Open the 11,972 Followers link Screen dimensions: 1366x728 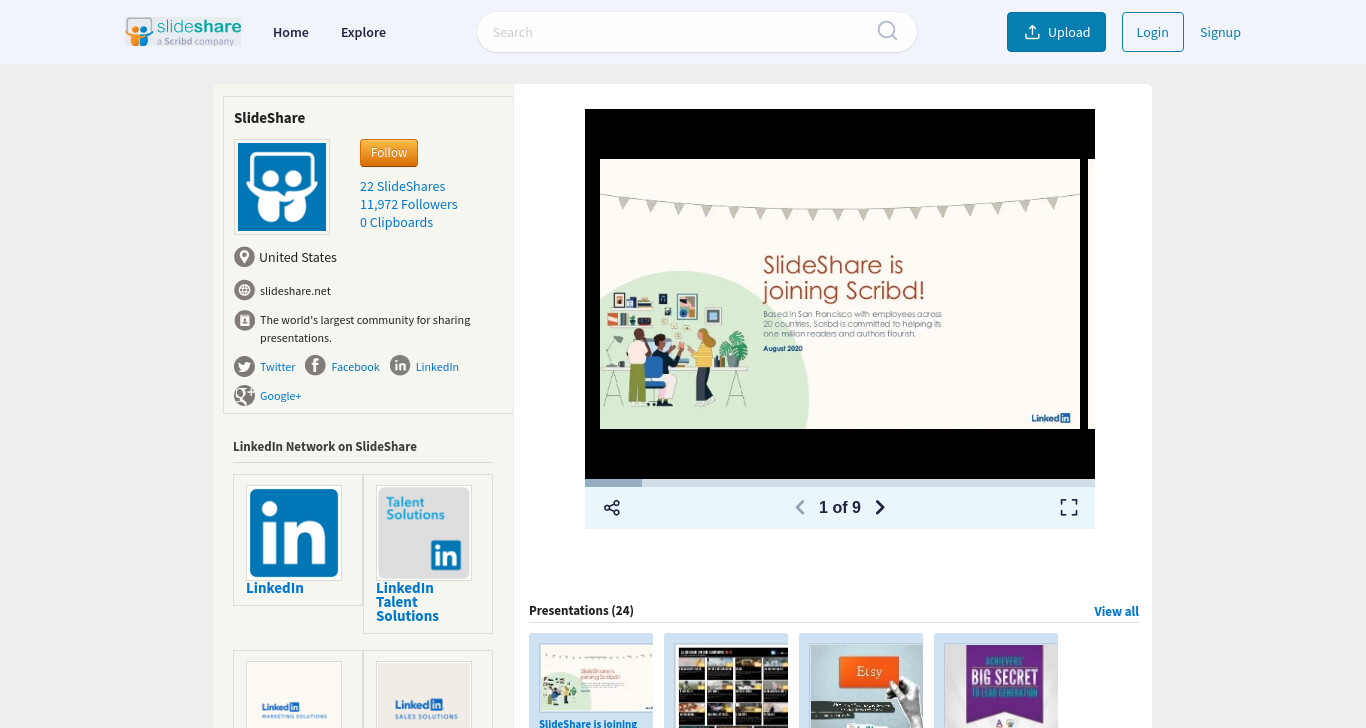point(409,205)
